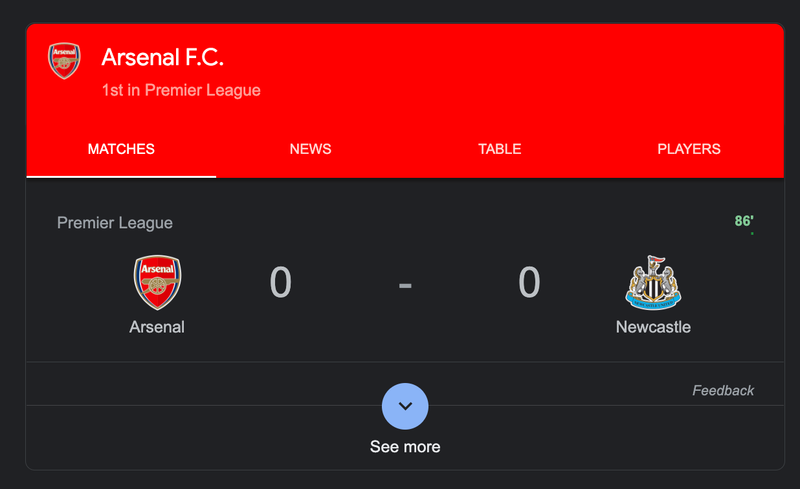800x489 pixels.
Task: Select the TABLE tab
Action: click(x=499, y=149)
